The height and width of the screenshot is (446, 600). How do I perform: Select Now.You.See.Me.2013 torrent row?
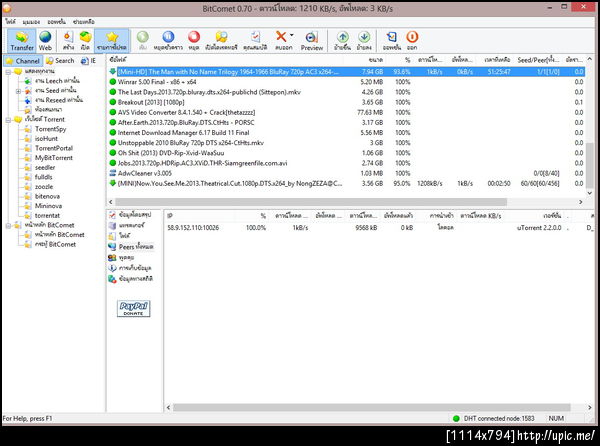pyautogui.click(x=346, y=184)
